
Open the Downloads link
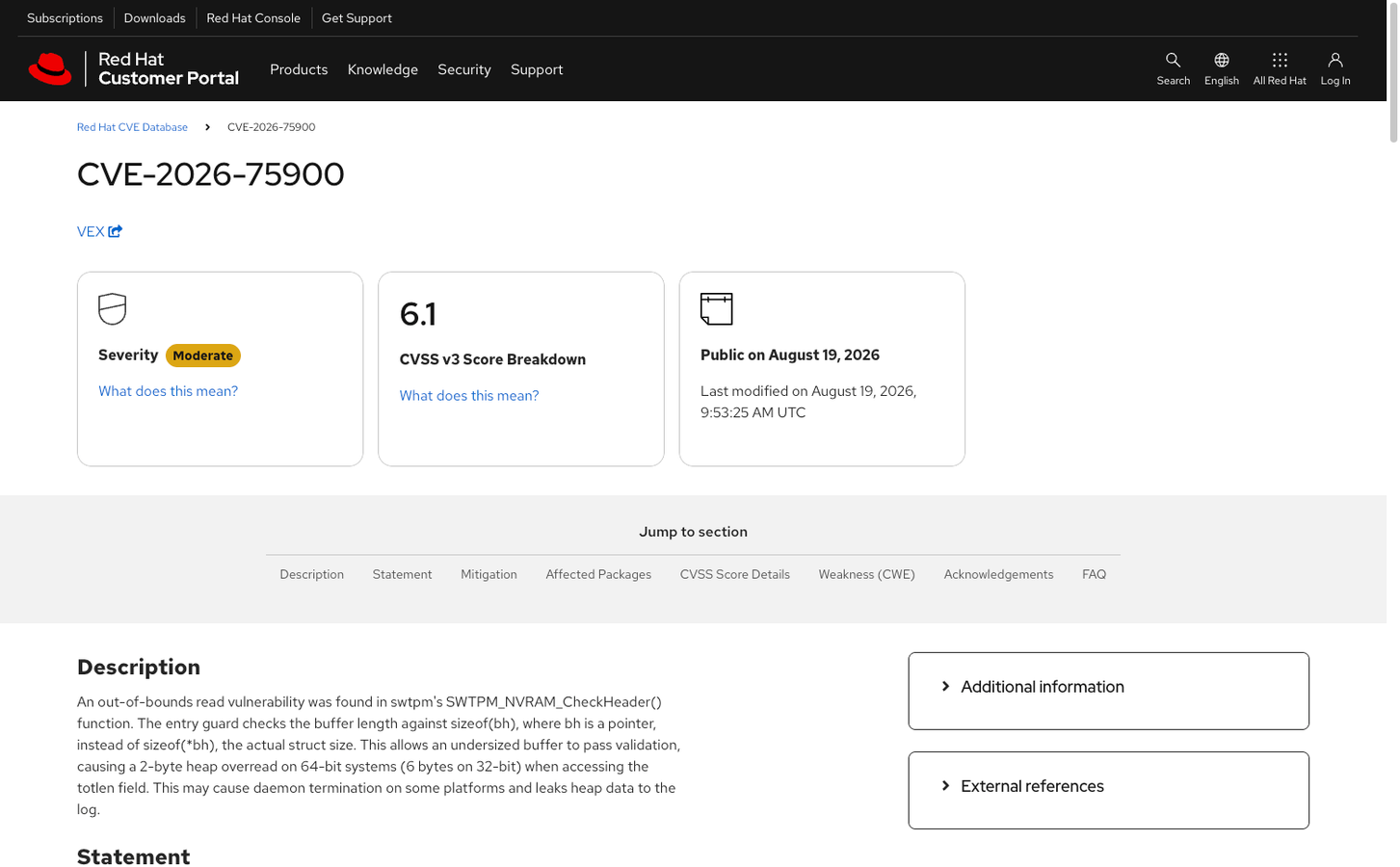click(x=154, y=18)
